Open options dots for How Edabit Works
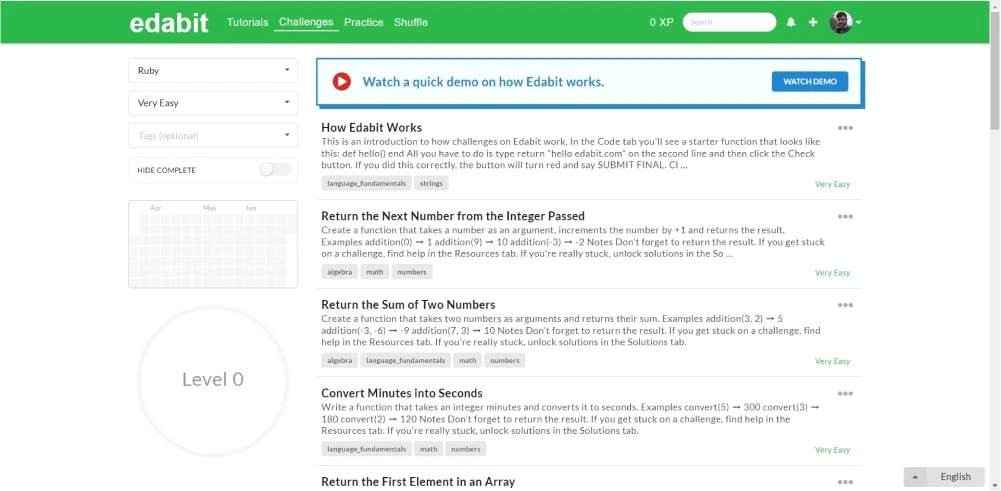This screenshot has width=1001, height=491. pos(845,128)
